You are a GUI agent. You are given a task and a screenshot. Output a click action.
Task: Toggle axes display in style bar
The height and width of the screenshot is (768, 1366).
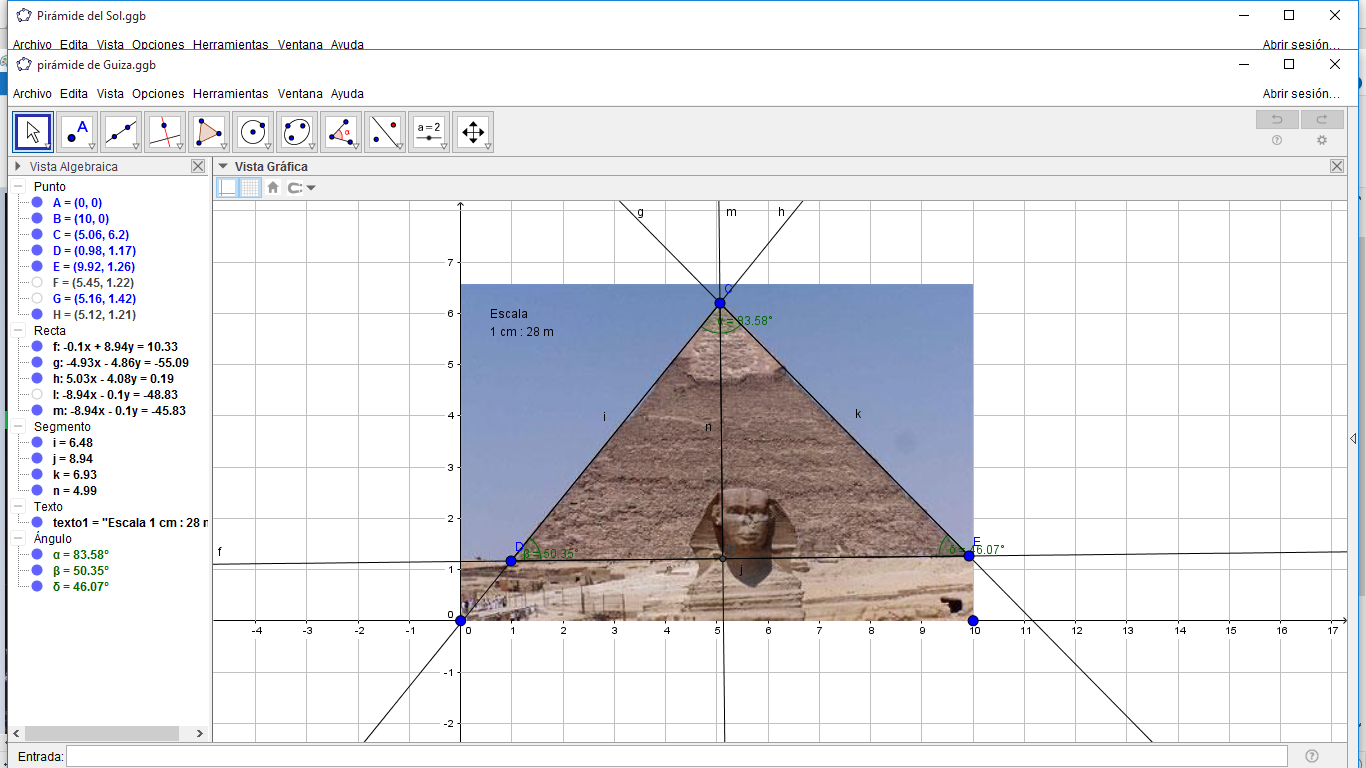point(228,187)
